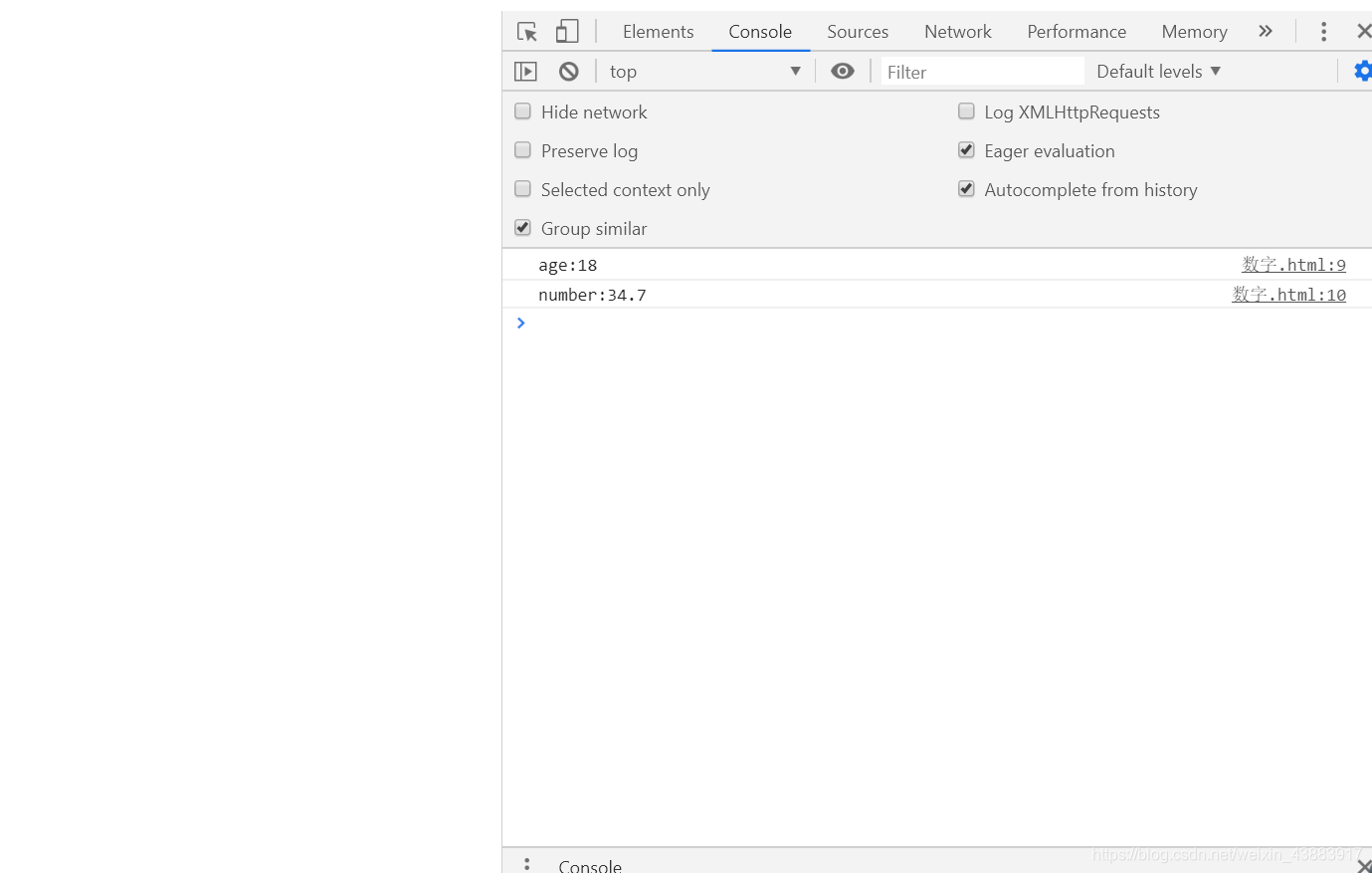Select the number:34.7 log message
1372x873 pixels.
[592, 295]
